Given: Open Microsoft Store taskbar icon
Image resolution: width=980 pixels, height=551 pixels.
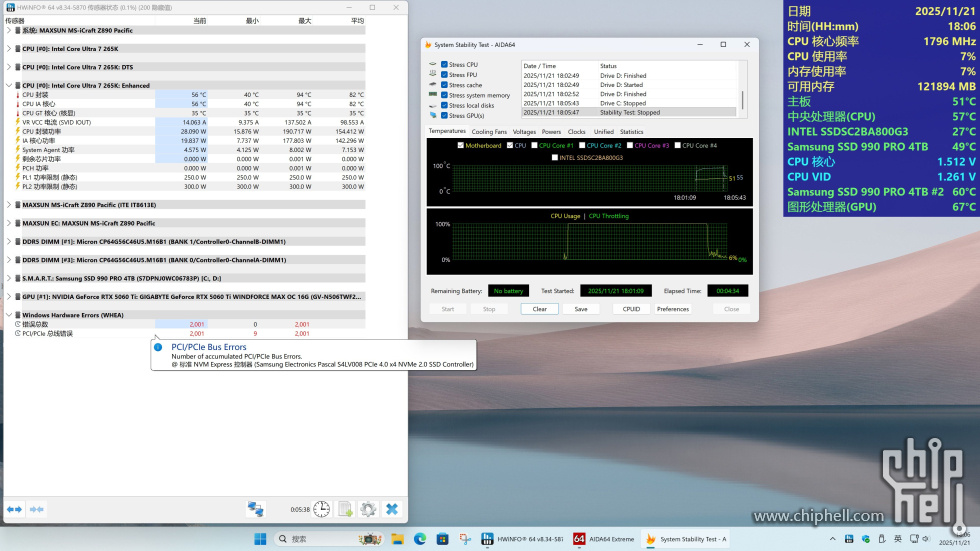Looking at the screenshot, I should [x=442, y=539].
